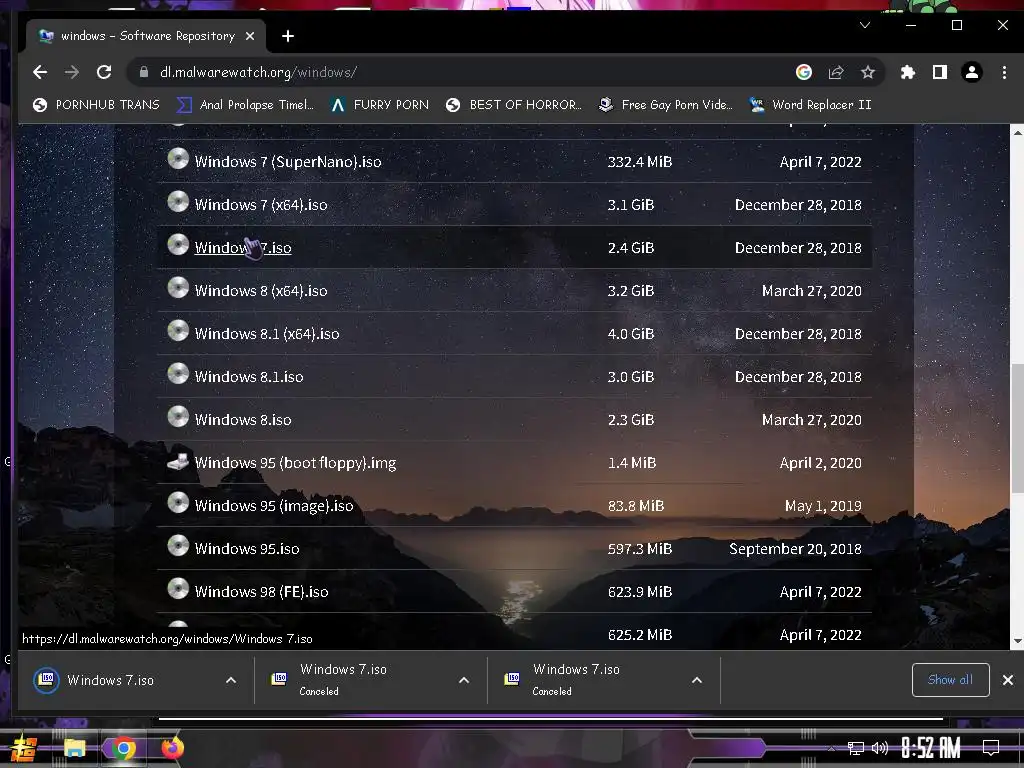Click disc icon beside Windows 7 (SuperNano).iso
Screen dimensions: 1024x768
pyautogui.click(x=178, y=159)
